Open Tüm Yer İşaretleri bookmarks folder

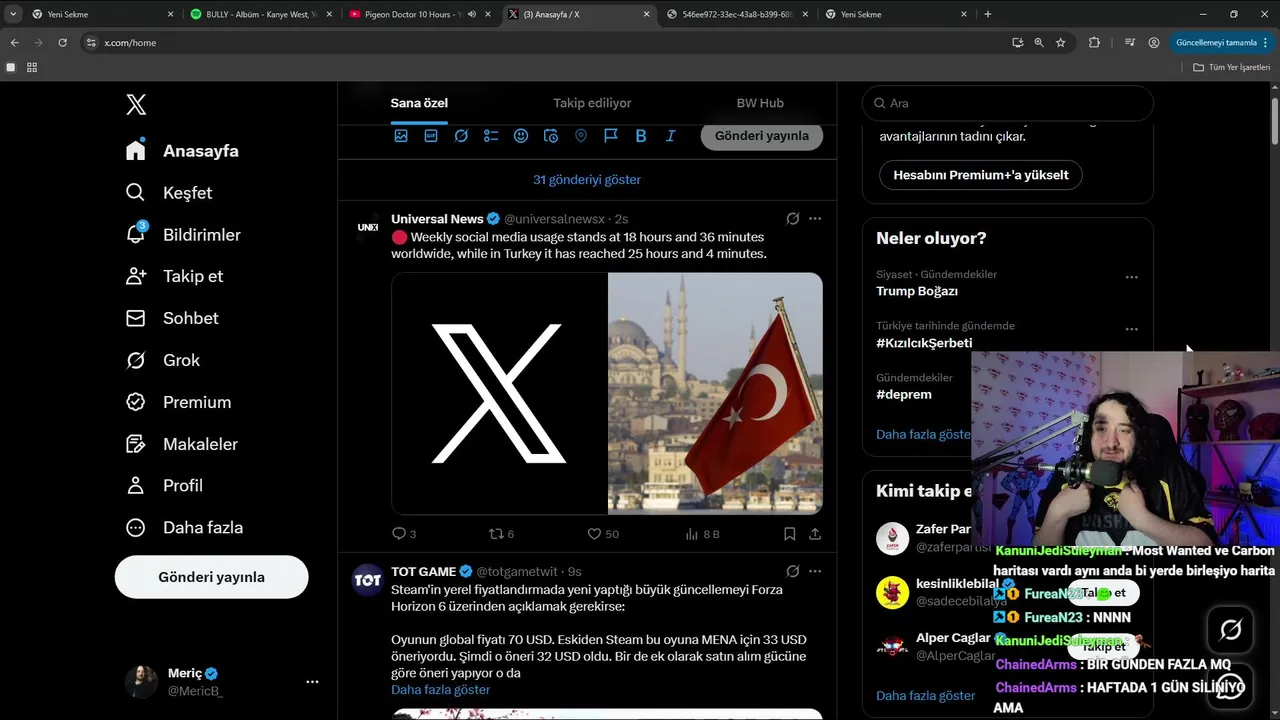click(1232, 67)
